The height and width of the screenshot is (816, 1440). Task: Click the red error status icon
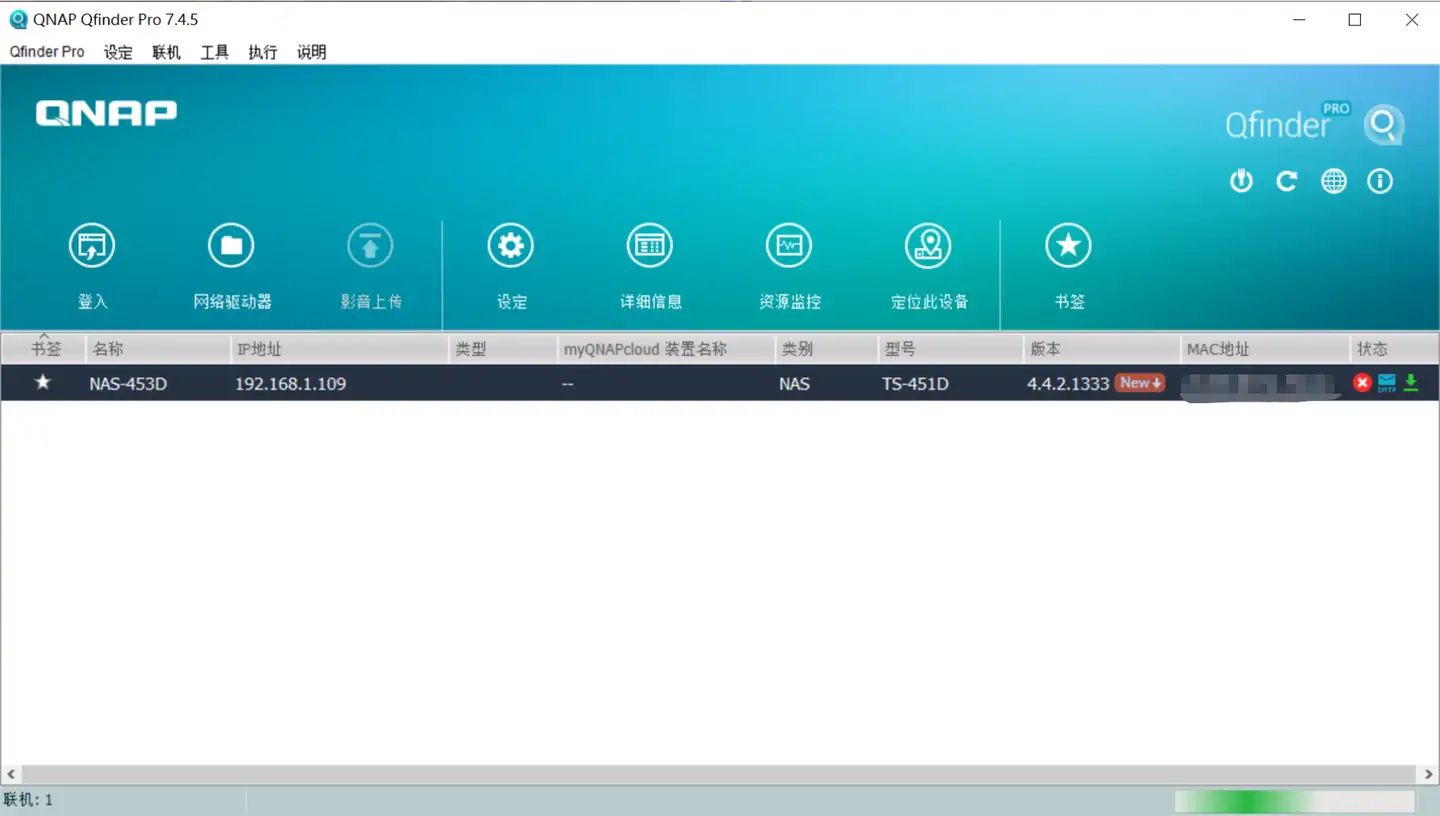[1362, 383]
